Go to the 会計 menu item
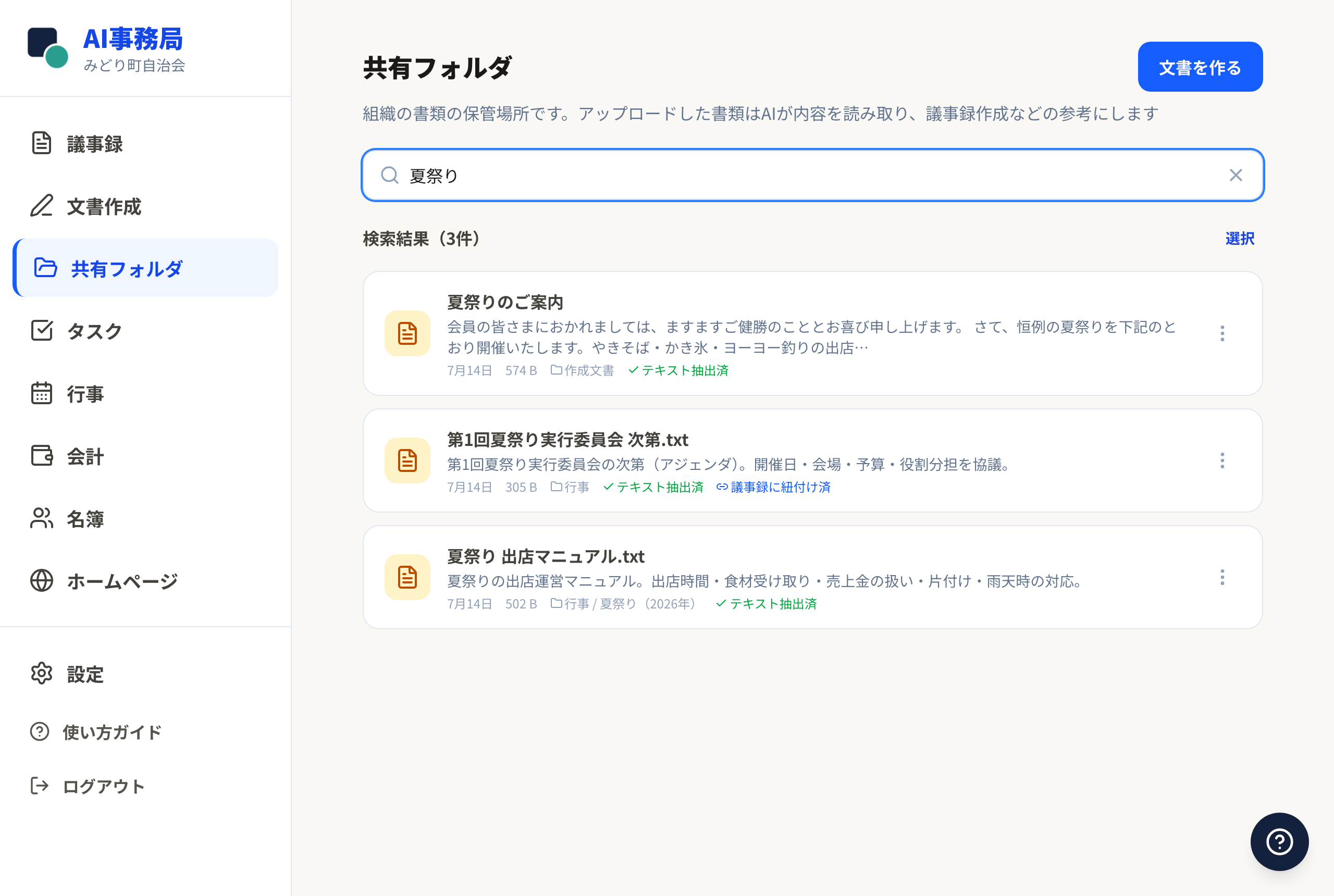This screenshot has height=896, width=1334. pyautogui.click(x=145, y=455)
